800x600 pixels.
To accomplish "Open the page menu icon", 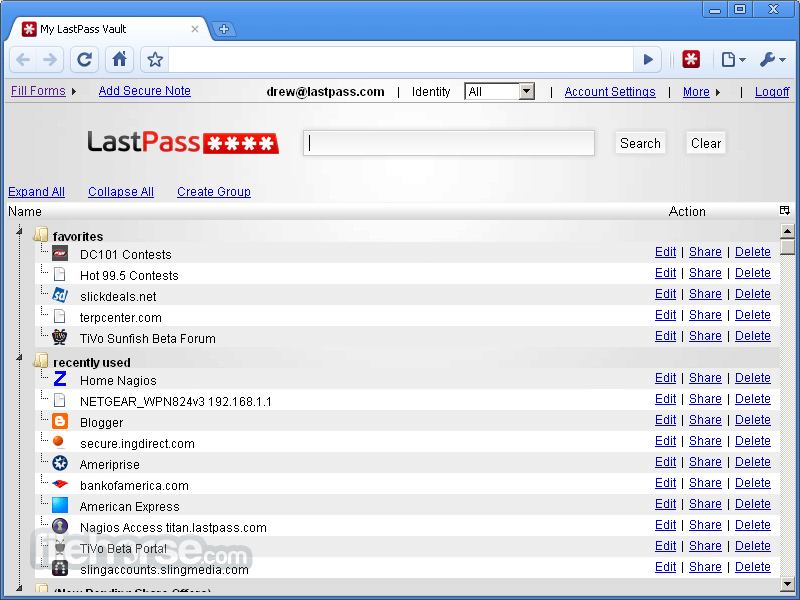I will (x=733, y=60).
